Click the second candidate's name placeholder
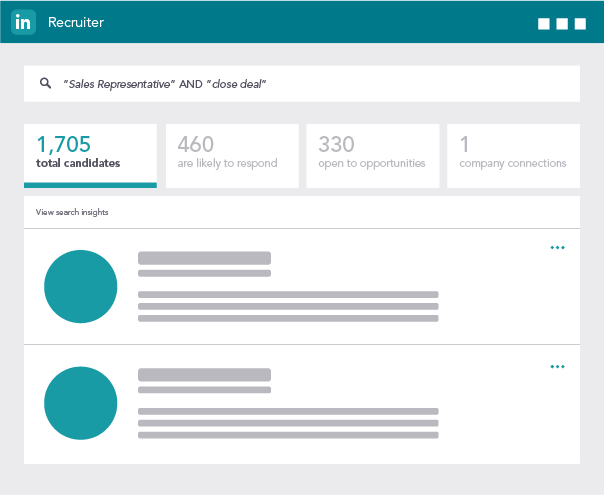The height and width of the screenshot is (495, 604). (205, 375)
